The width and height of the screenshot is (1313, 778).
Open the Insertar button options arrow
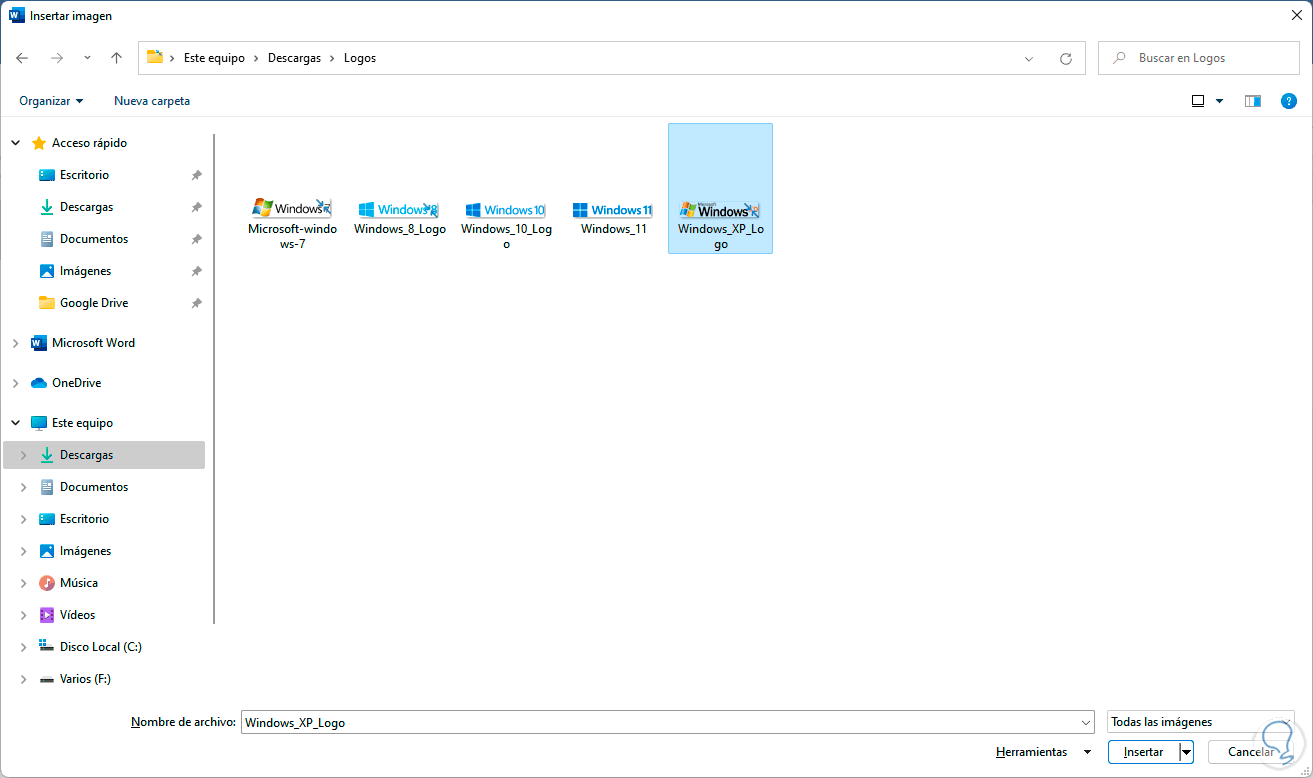coord(1187,752)
